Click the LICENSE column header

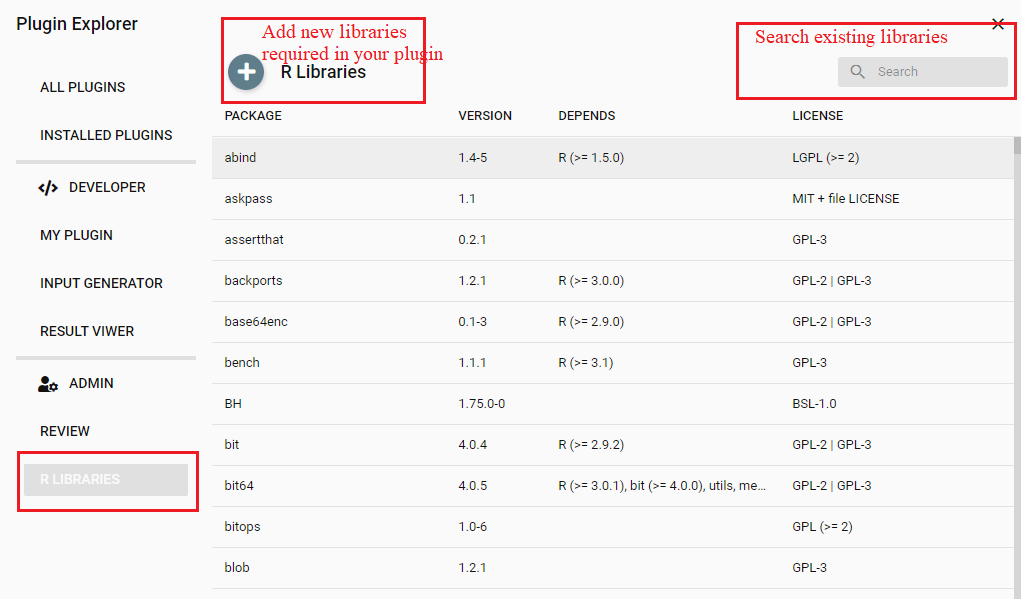tap(817, 115)
